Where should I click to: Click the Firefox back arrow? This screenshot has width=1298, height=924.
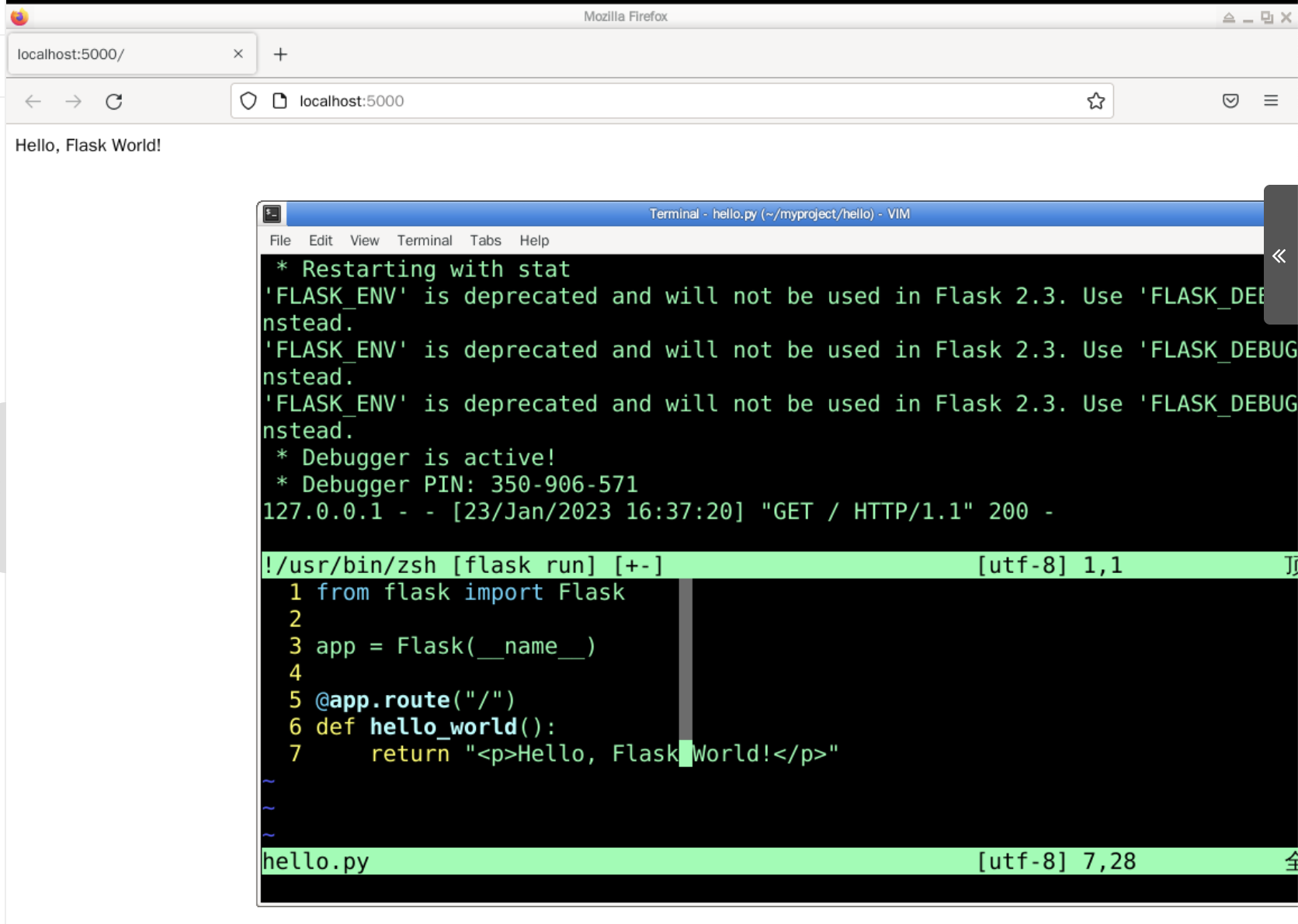33,101
